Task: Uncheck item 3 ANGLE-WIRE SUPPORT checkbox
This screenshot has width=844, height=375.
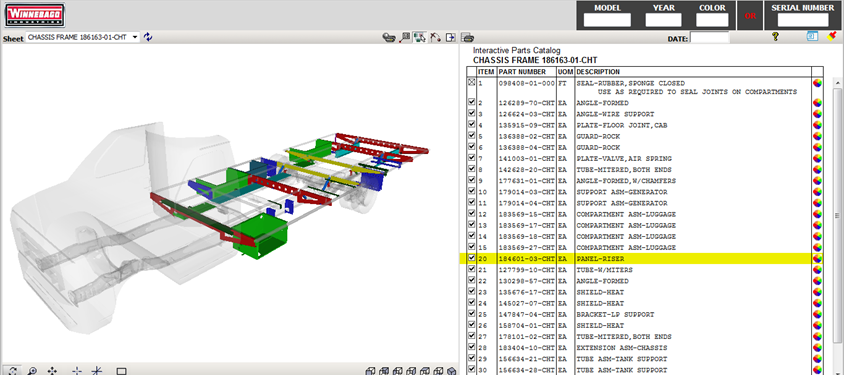Action: tap(472, 113)
